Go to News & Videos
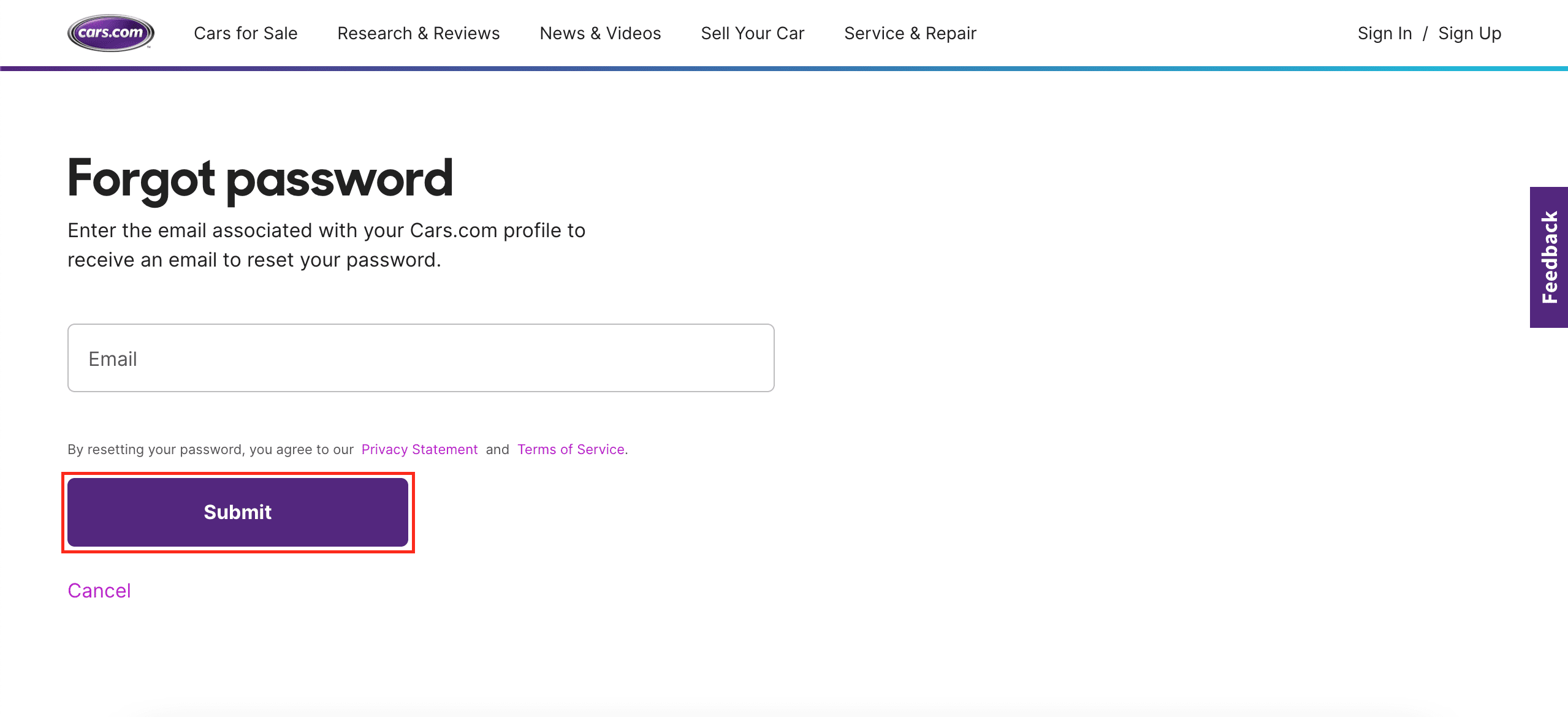The width and height of the screenshot is (1568, 717). (600, 33)
